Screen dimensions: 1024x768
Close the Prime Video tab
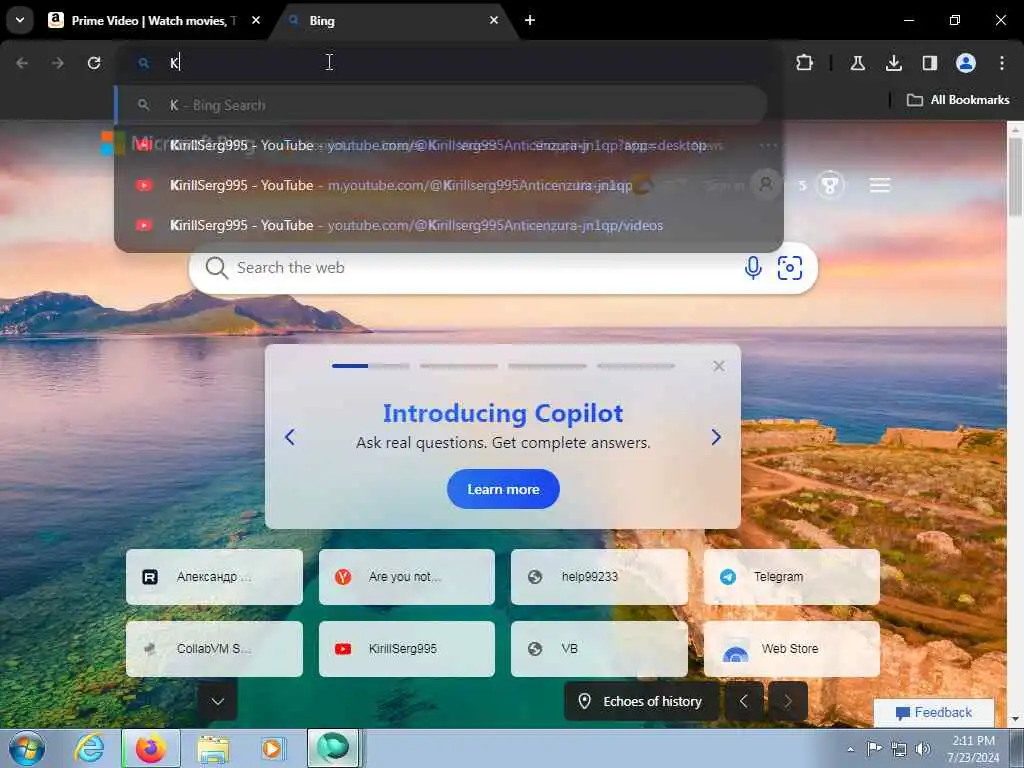tap(256, 20)
